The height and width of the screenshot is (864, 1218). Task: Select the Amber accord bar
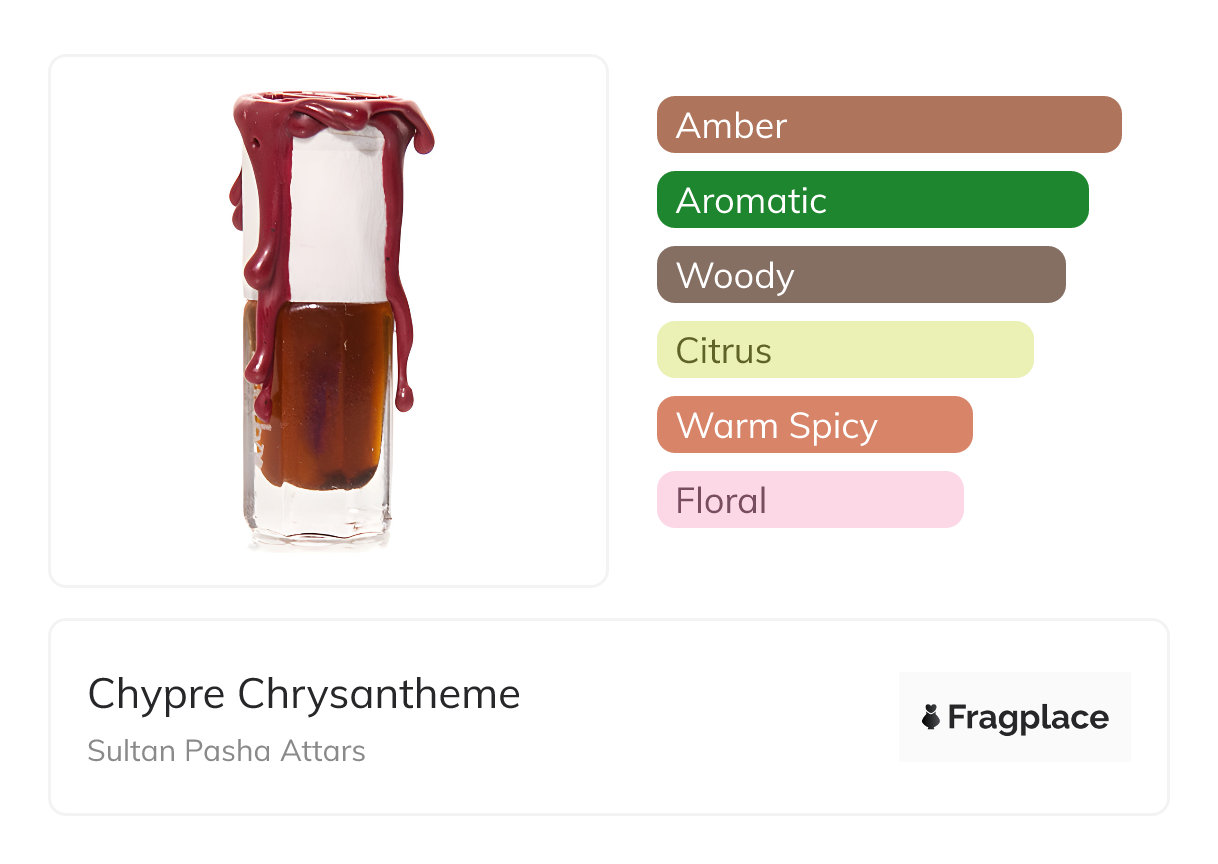(x=888, y=125)
